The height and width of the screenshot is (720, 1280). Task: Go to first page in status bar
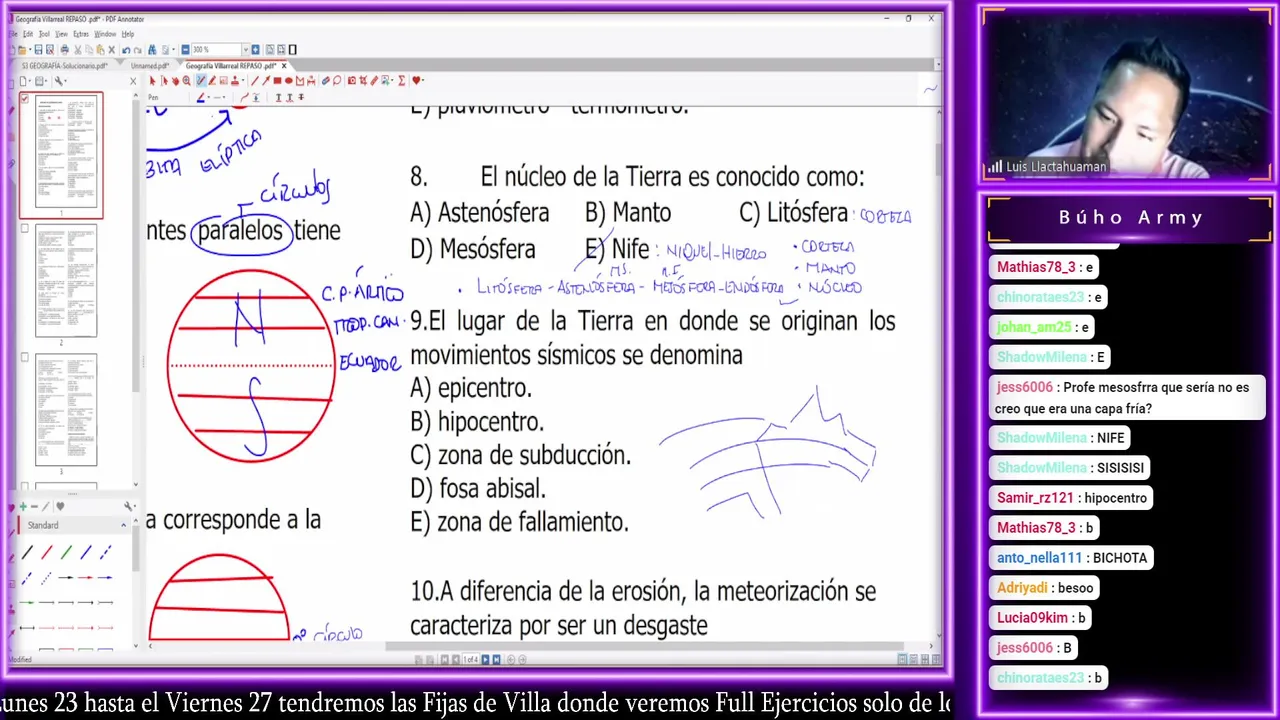coord(444,659)
